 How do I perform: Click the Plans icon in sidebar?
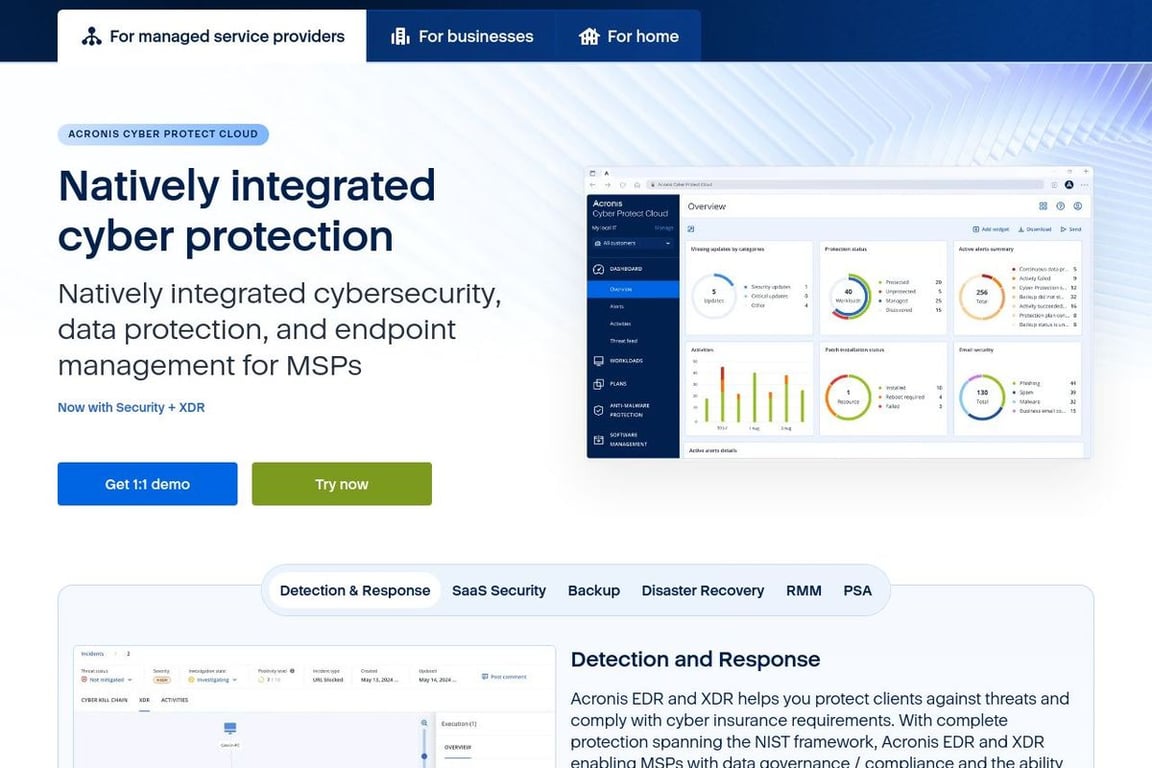pyautogui.click(x=598, y=384)
